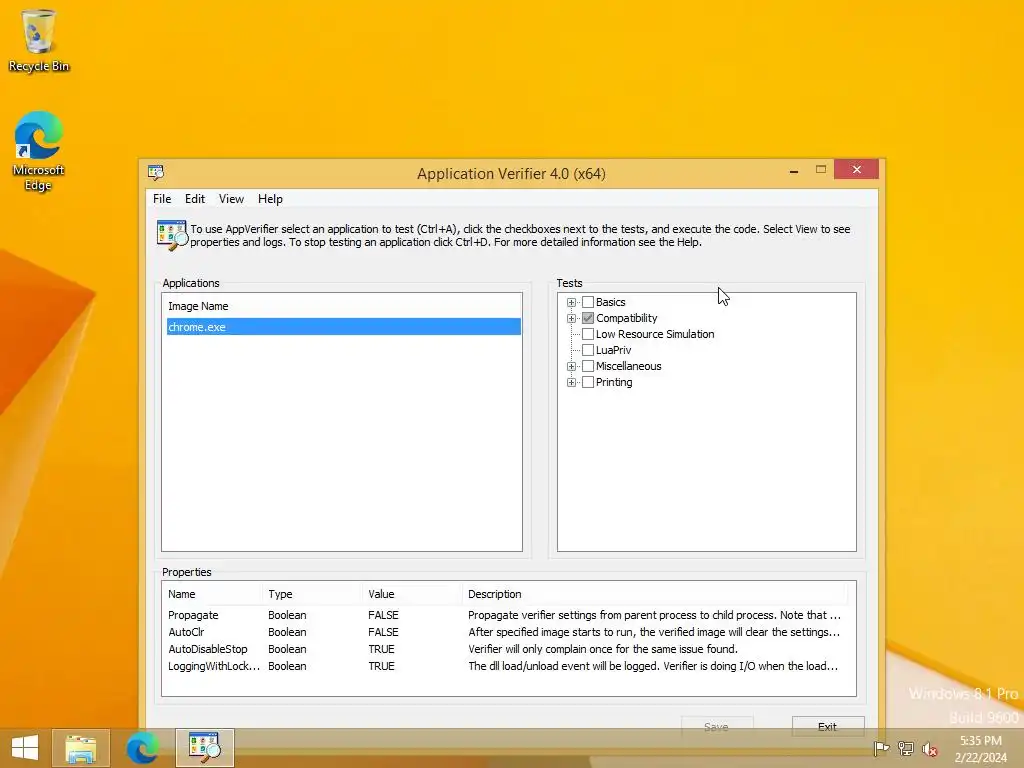Select Application Verifier taskbar button

click(x=204, y=748)
